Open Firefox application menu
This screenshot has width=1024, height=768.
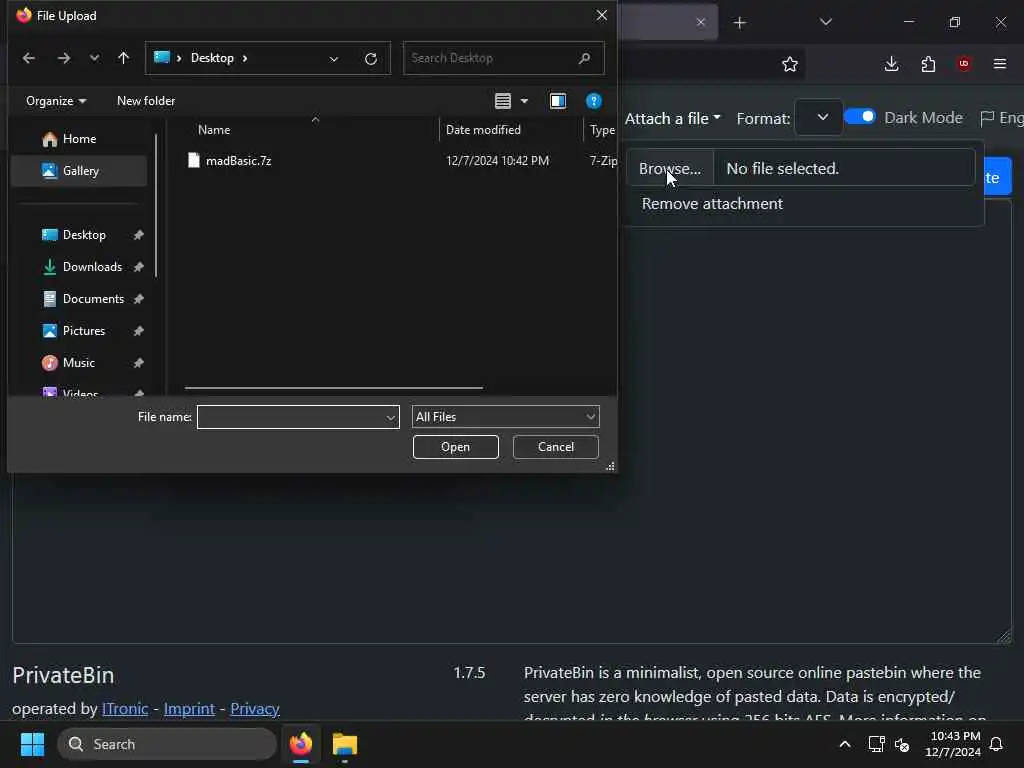[1000, 64]
